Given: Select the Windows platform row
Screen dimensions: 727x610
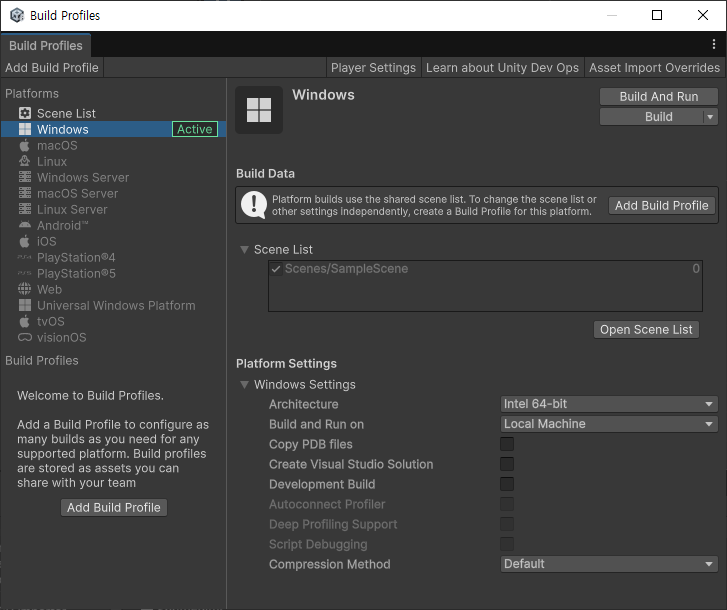Looking at the screenshot, I should [x=113, y=129].
